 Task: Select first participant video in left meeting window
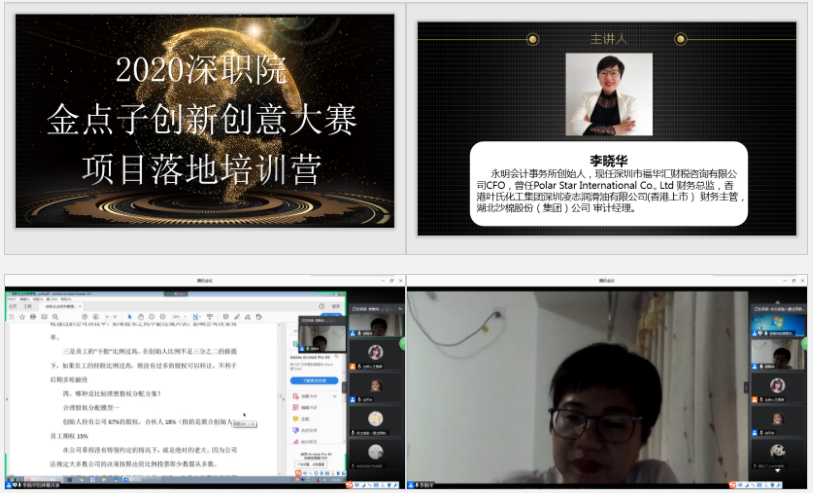click(x=376, y=325)
